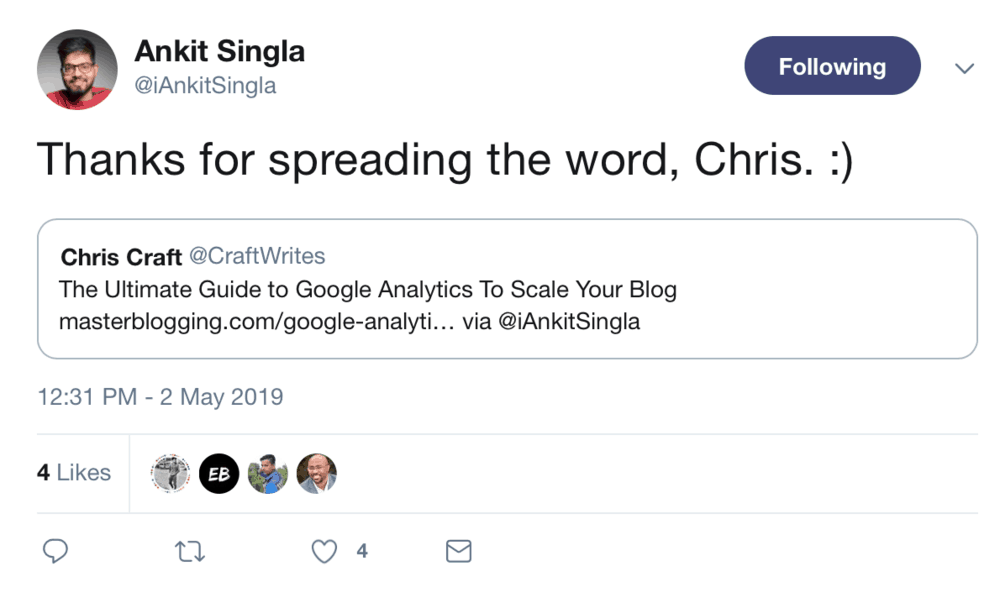The image size is (1000, 608).
Task: Click the first liker avatar beside 4 Likes
Action: coord(170,474)
